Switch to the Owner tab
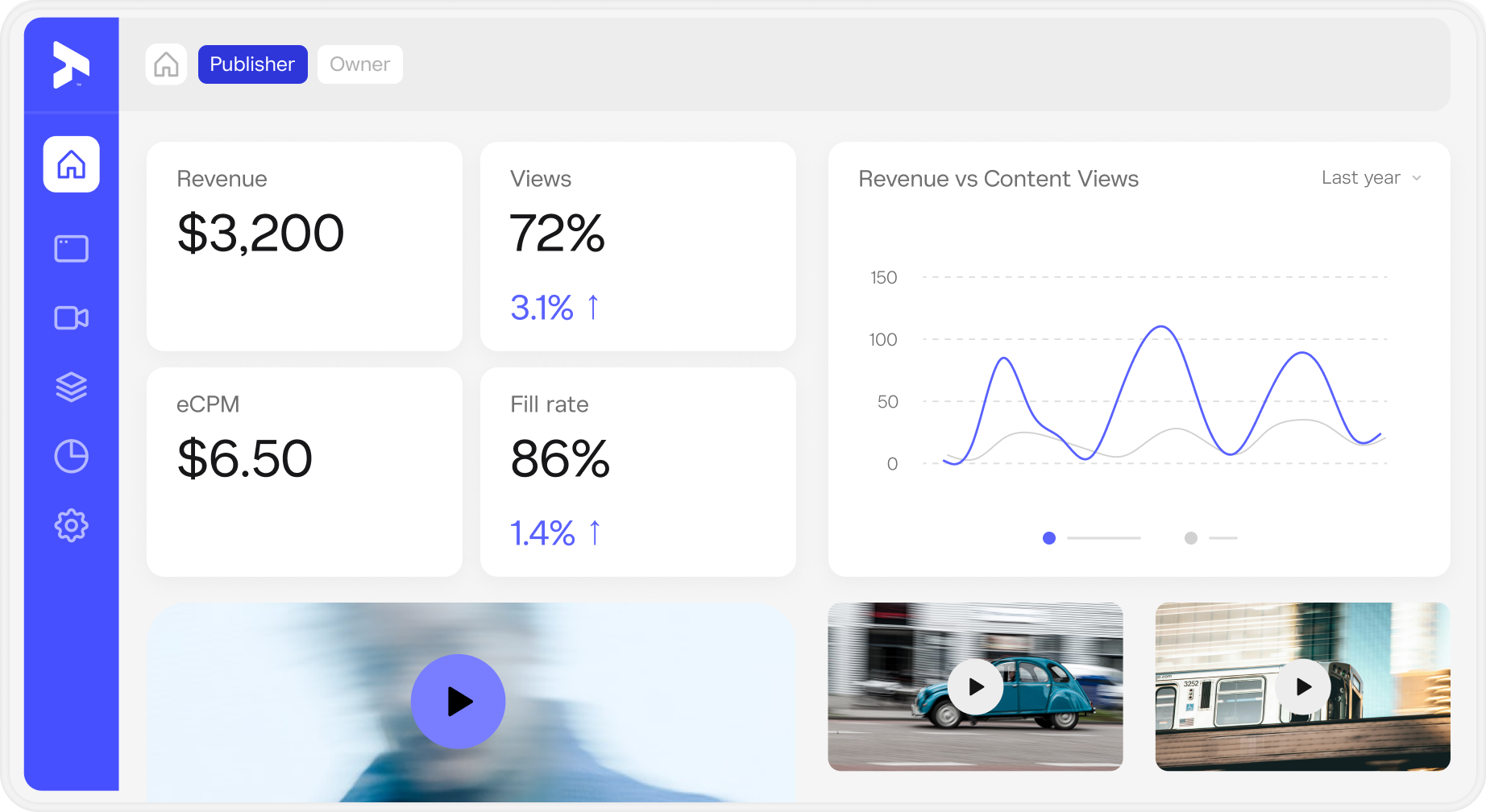Viewport: 1486px width, 812px height. click(x=360, y=64)
